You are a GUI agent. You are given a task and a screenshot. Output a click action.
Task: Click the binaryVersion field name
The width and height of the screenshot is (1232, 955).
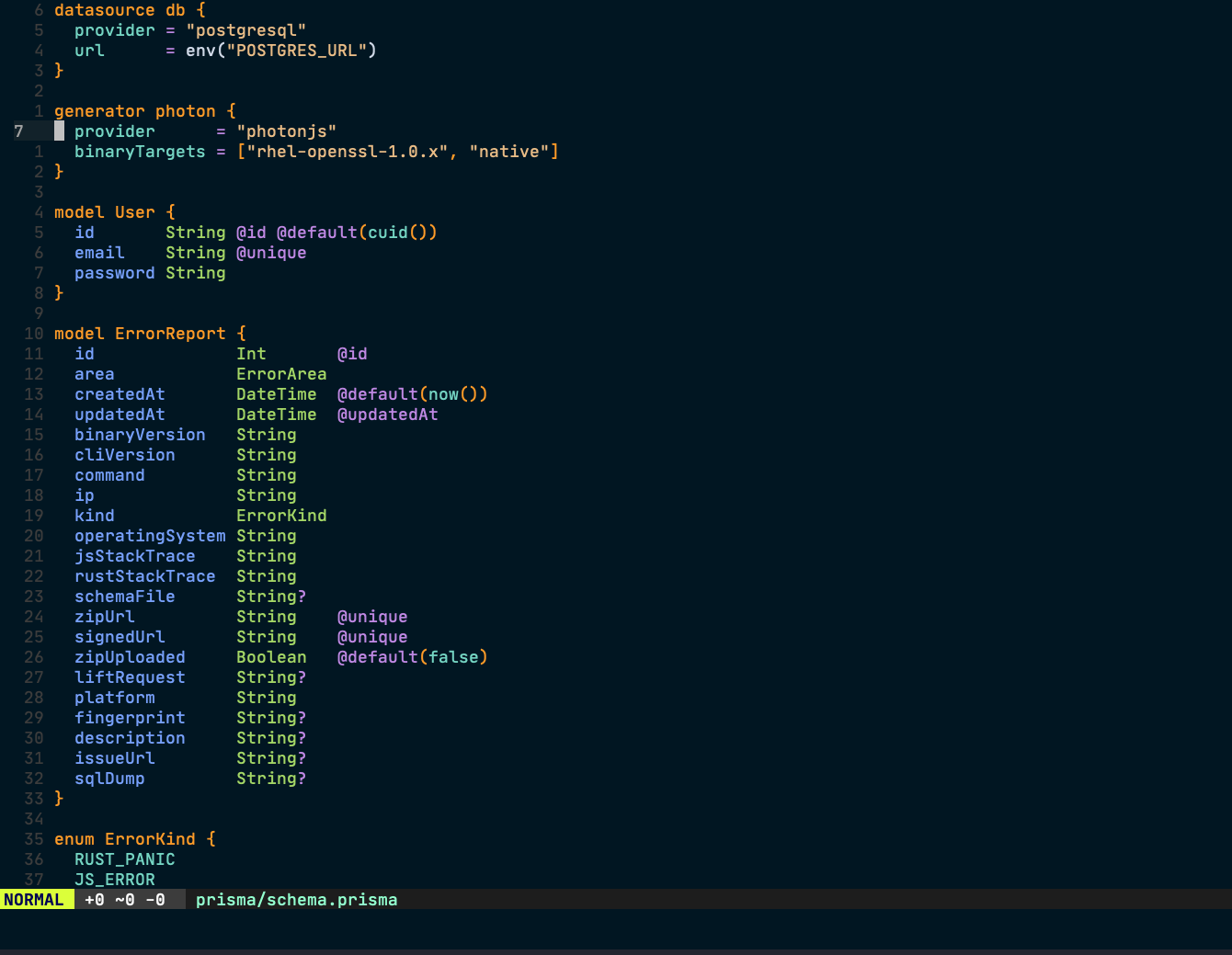point(140,435)
